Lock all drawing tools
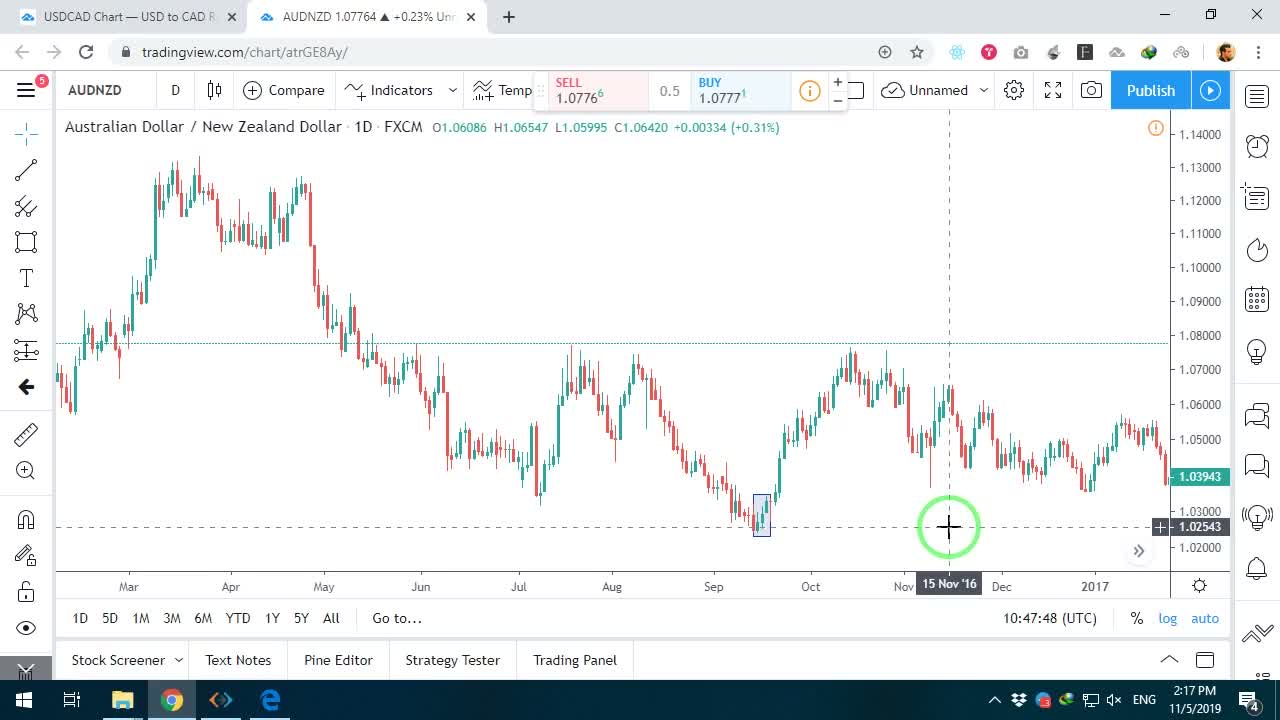1280x720 pixels. [x=26, y=592]
